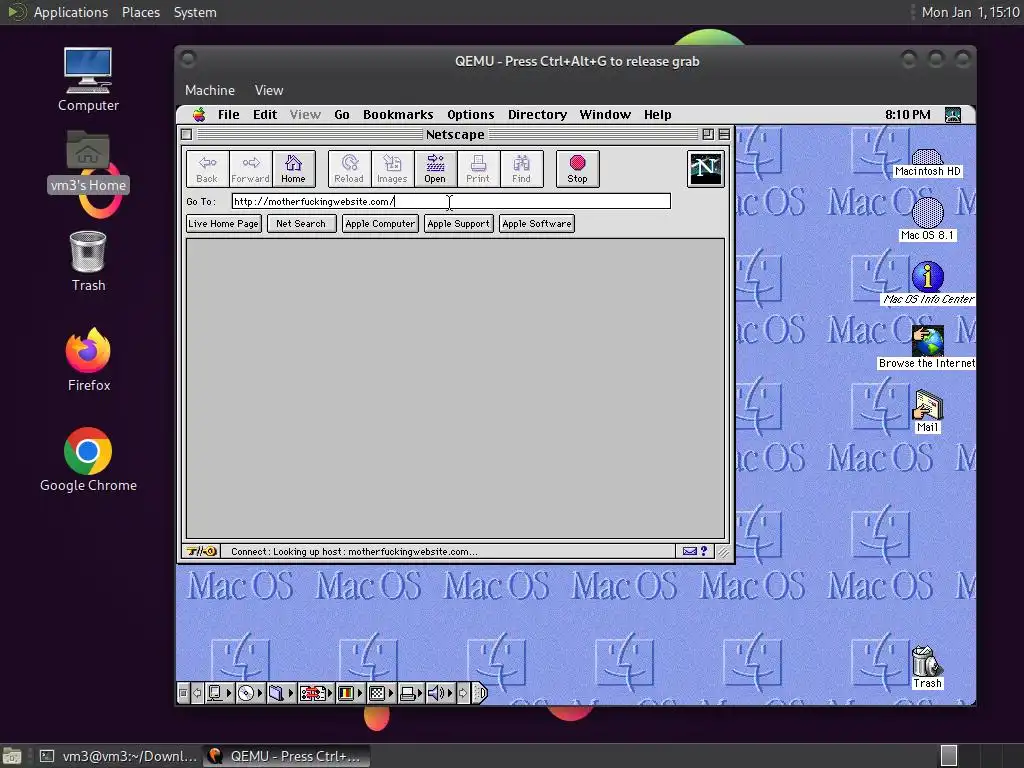This screenshot has height=768, width=1024.
Task: Toggle the Netscape window zoom box
Action: 708,135
